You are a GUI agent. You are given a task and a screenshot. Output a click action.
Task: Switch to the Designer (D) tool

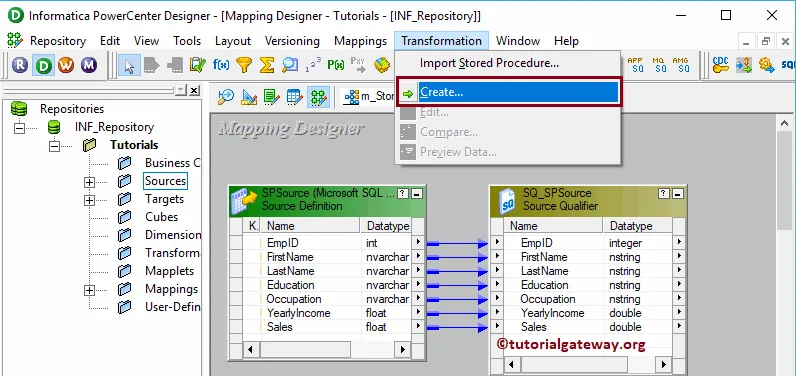pyautogui.click(x=44, y=65)
